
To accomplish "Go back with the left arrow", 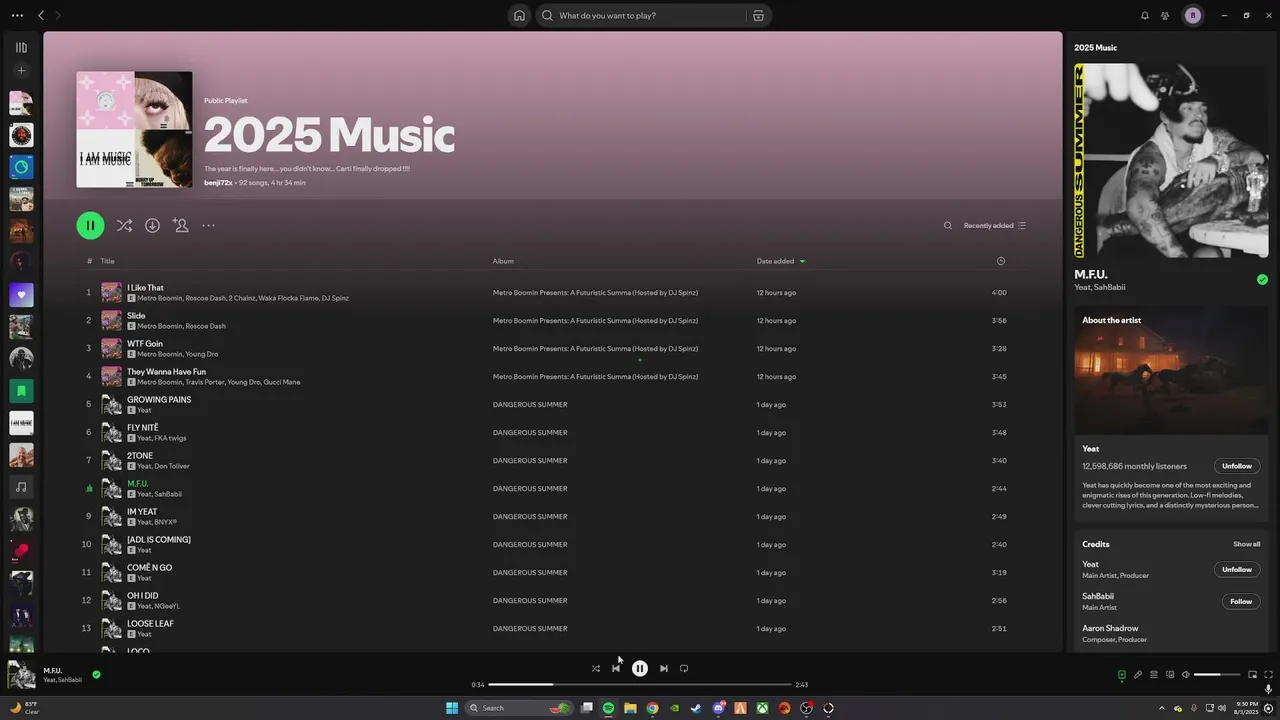I will pyautogui.click(x=41, y=15).
